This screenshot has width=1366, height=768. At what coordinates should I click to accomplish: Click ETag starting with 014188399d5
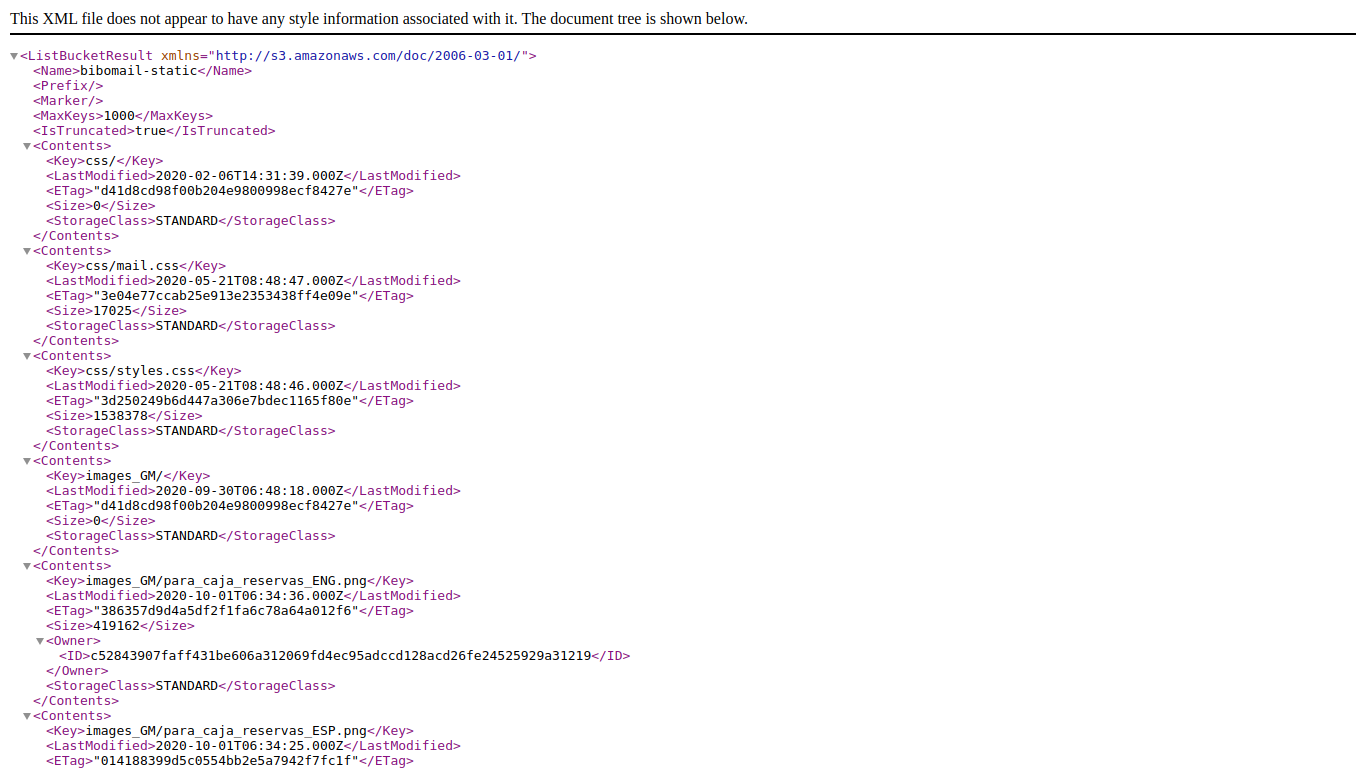(229, 761)
